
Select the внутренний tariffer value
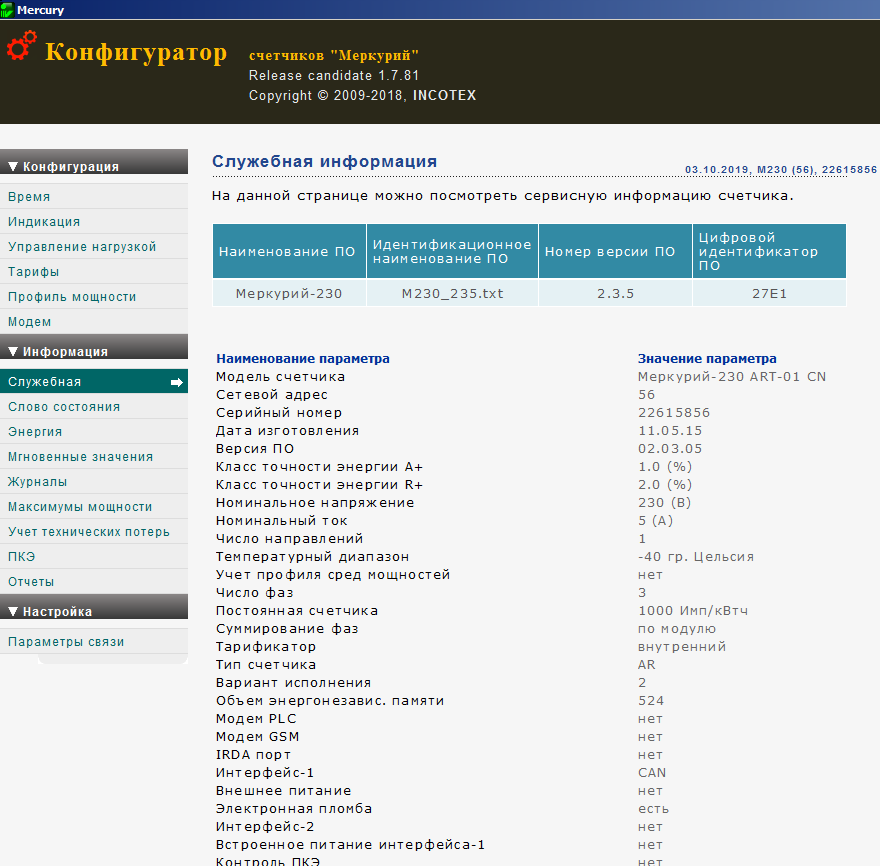coord(682,647)
